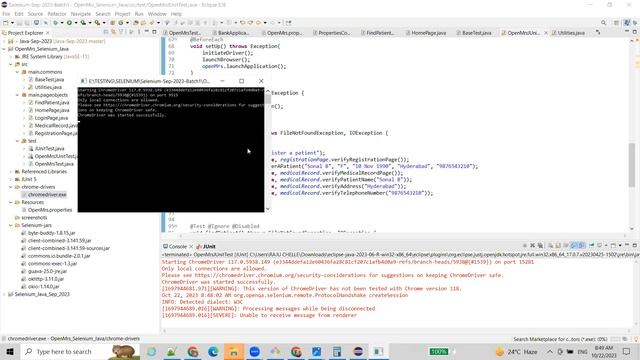Toggle Show Console on standard error icon
Screen dimensions: 640x360
click(581, 245)
